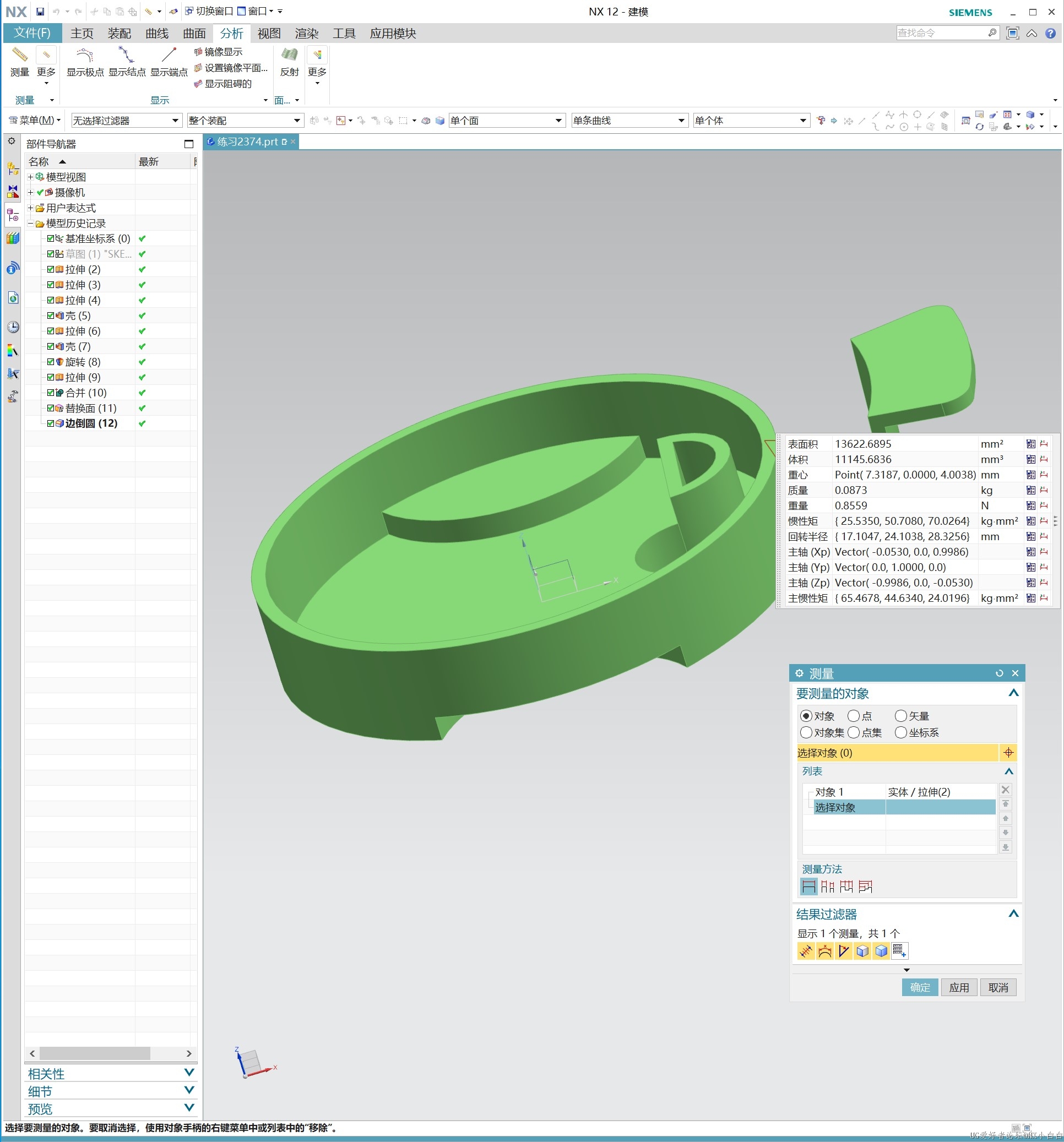The height and width of the screenshot is (1142, 1064).
Task: Select the 边倒圆 (12) feature
Action: (91, 423)
